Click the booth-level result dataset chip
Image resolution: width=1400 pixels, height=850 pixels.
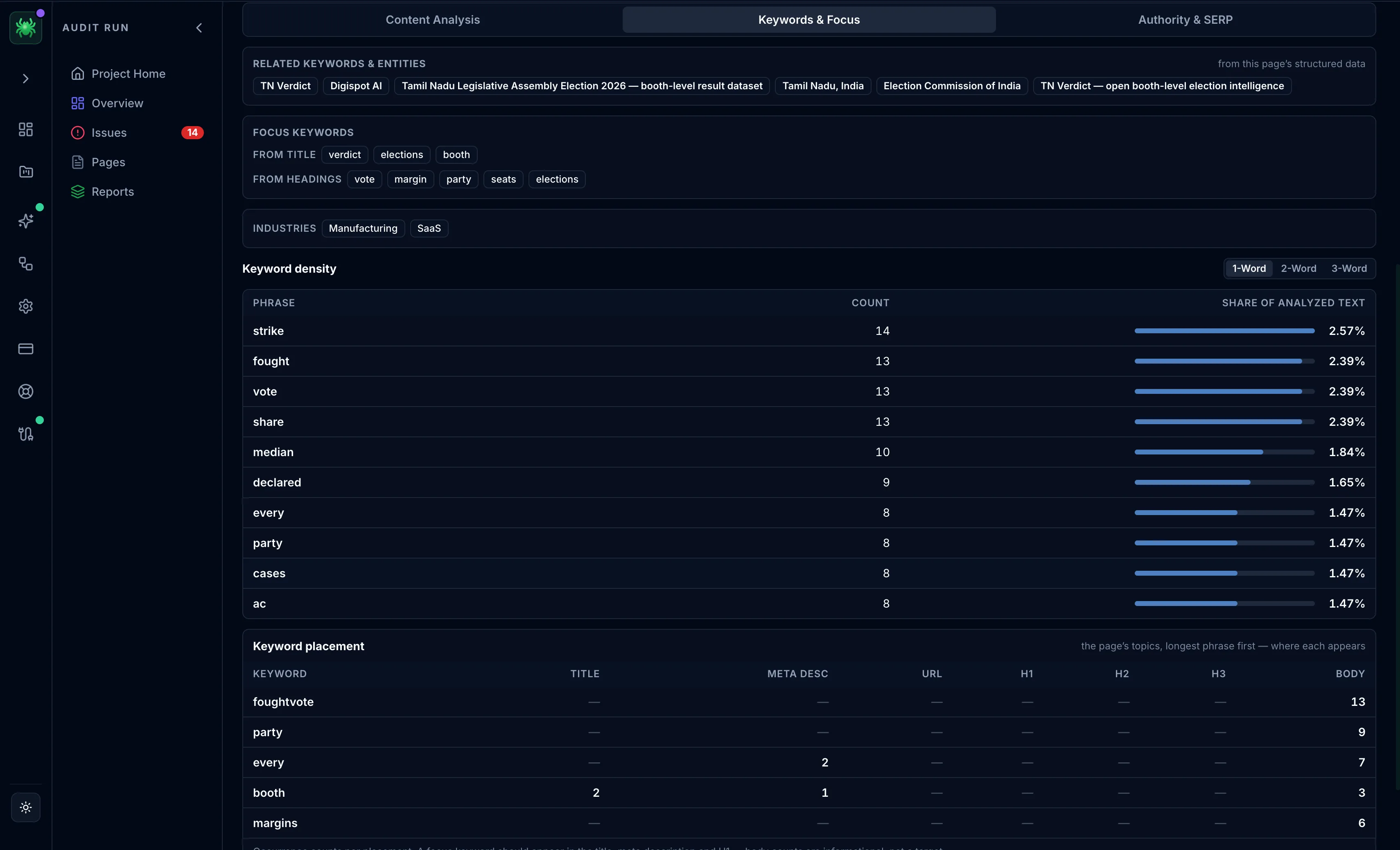point(582,86)
